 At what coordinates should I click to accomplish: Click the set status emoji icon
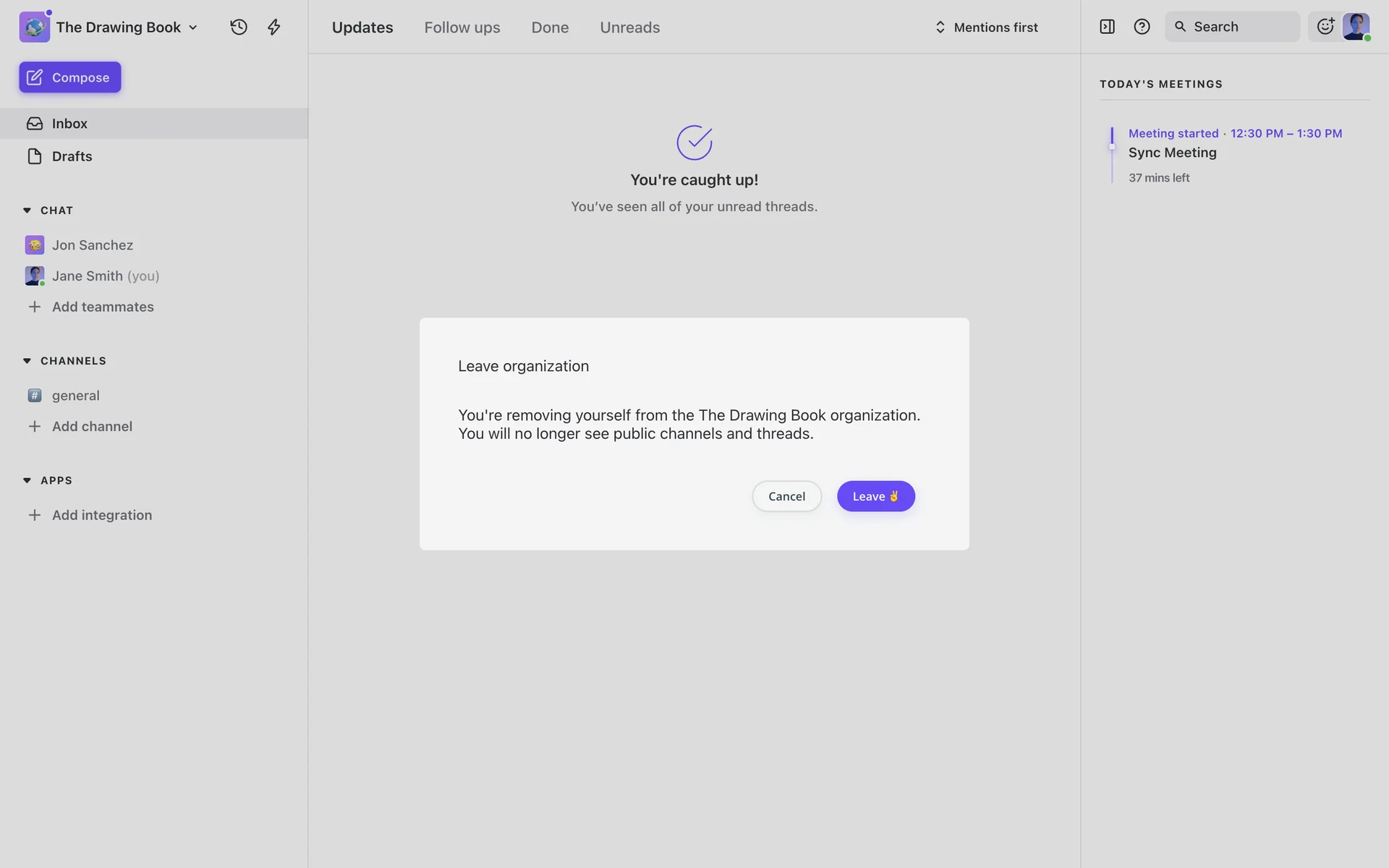(1325, 27)
